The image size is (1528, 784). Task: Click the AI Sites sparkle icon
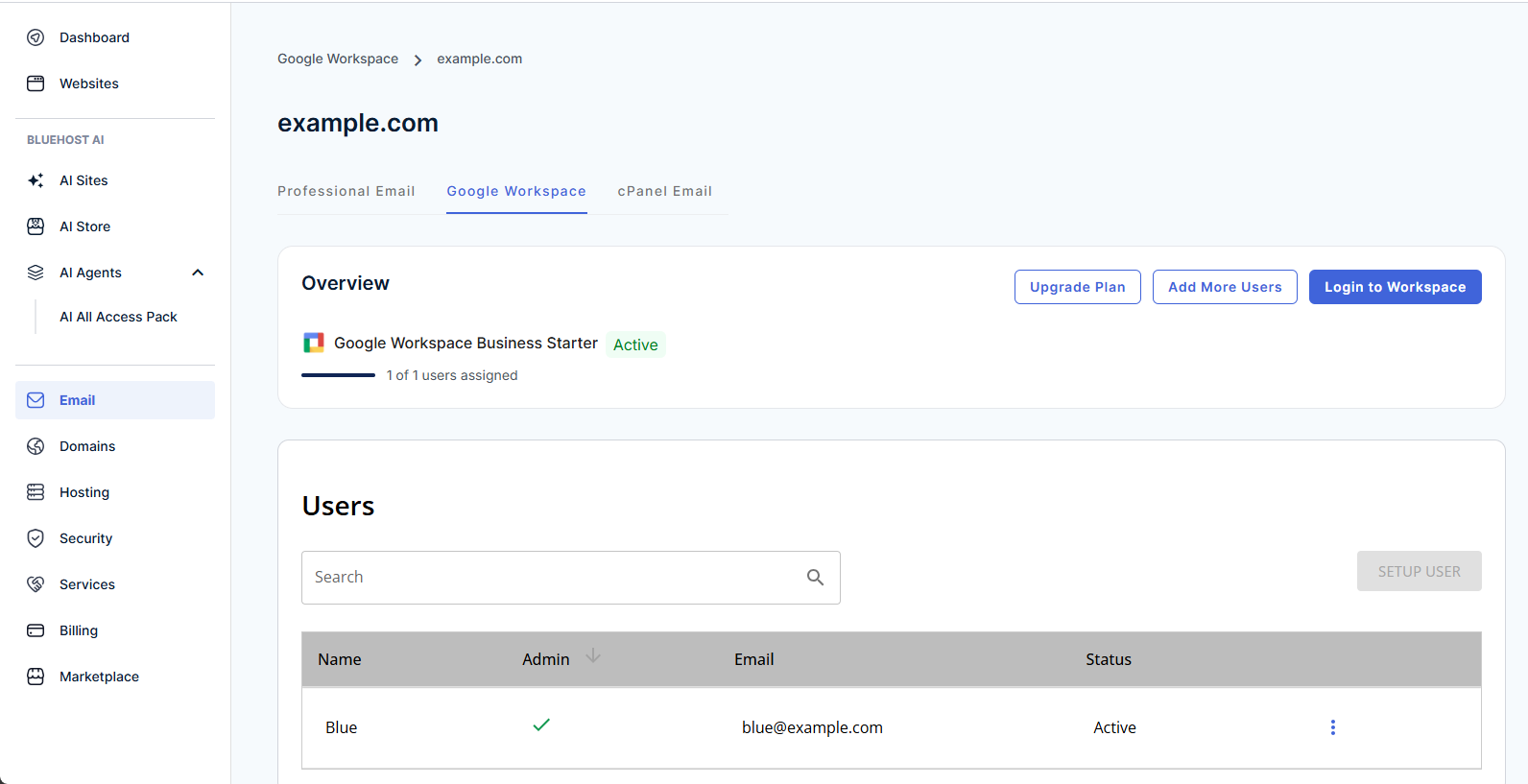point(36,180)
